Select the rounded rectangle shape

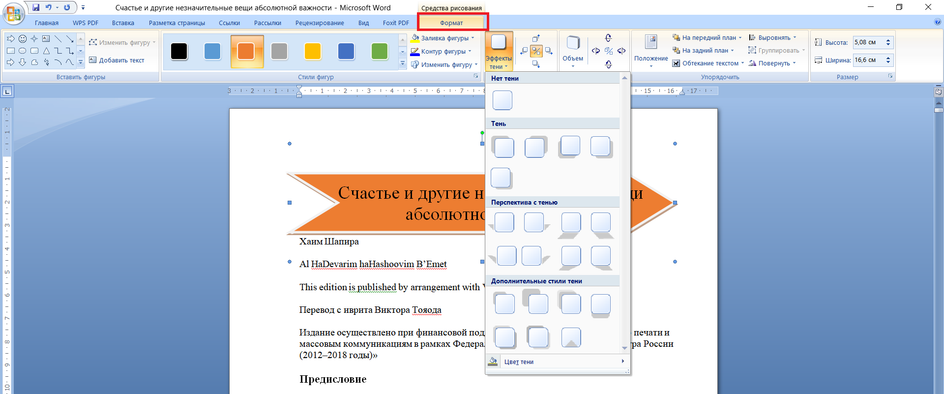tap(34, 50)
